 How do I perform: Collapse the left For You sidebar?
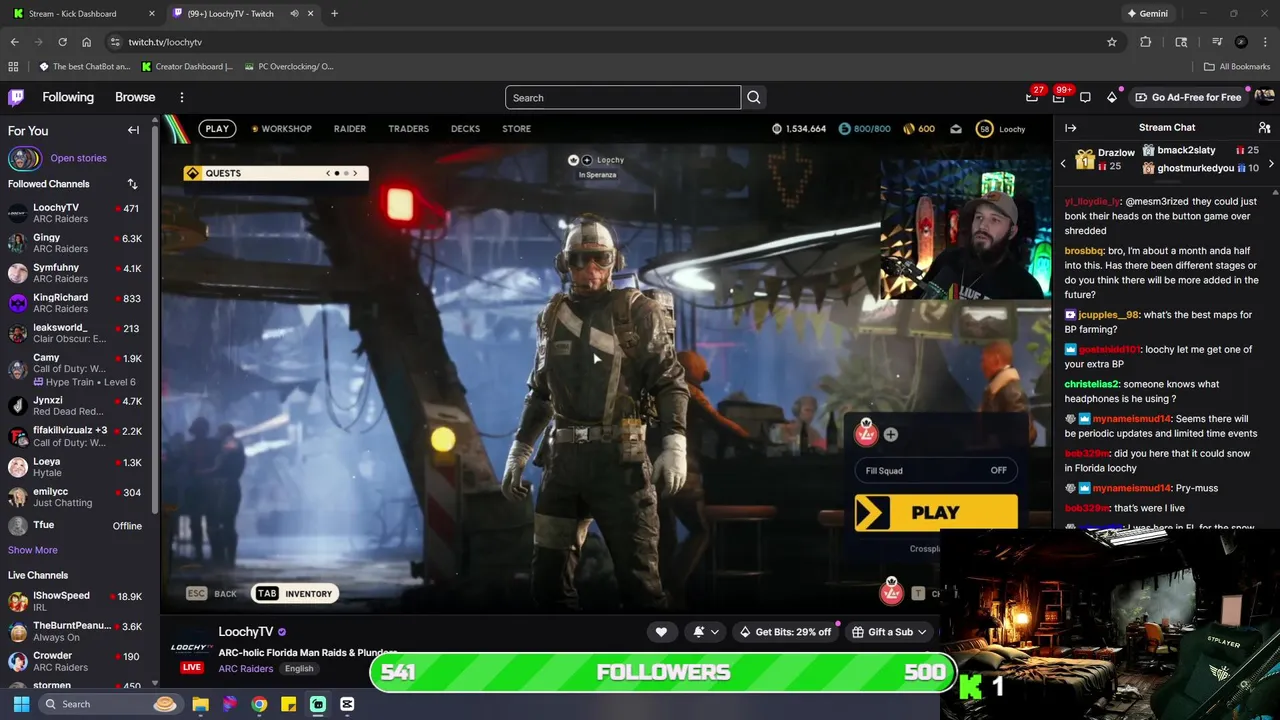[133, 130]
